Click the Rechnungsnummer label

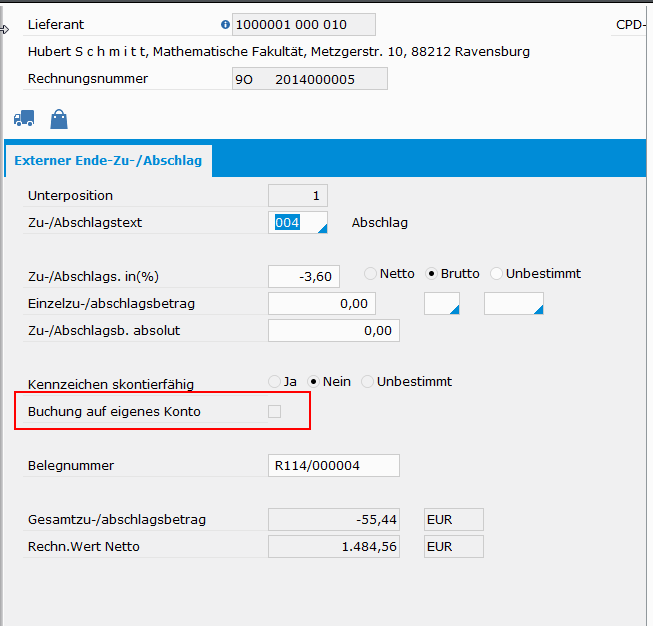pos(88,79)
